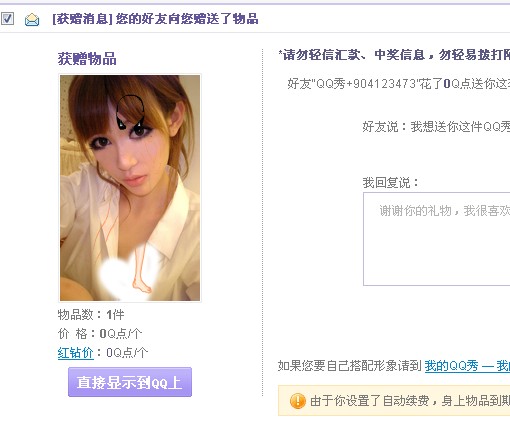Select the sender name QQ秀+904123473
510x421 pixels.
pyautogui.click(x=364, y=83)
